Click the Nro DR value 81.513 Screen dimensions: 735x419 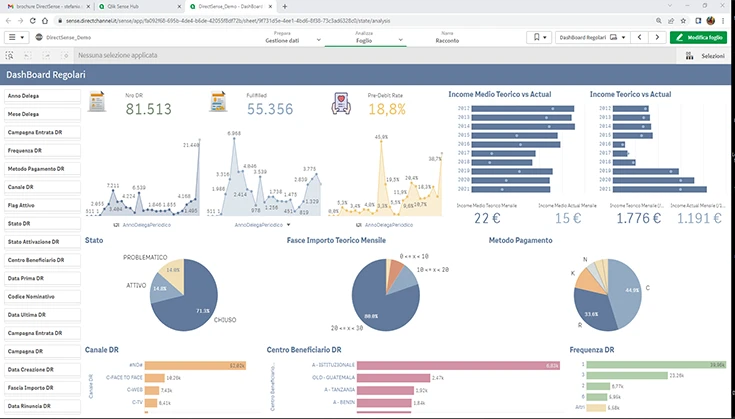(149, 109)
